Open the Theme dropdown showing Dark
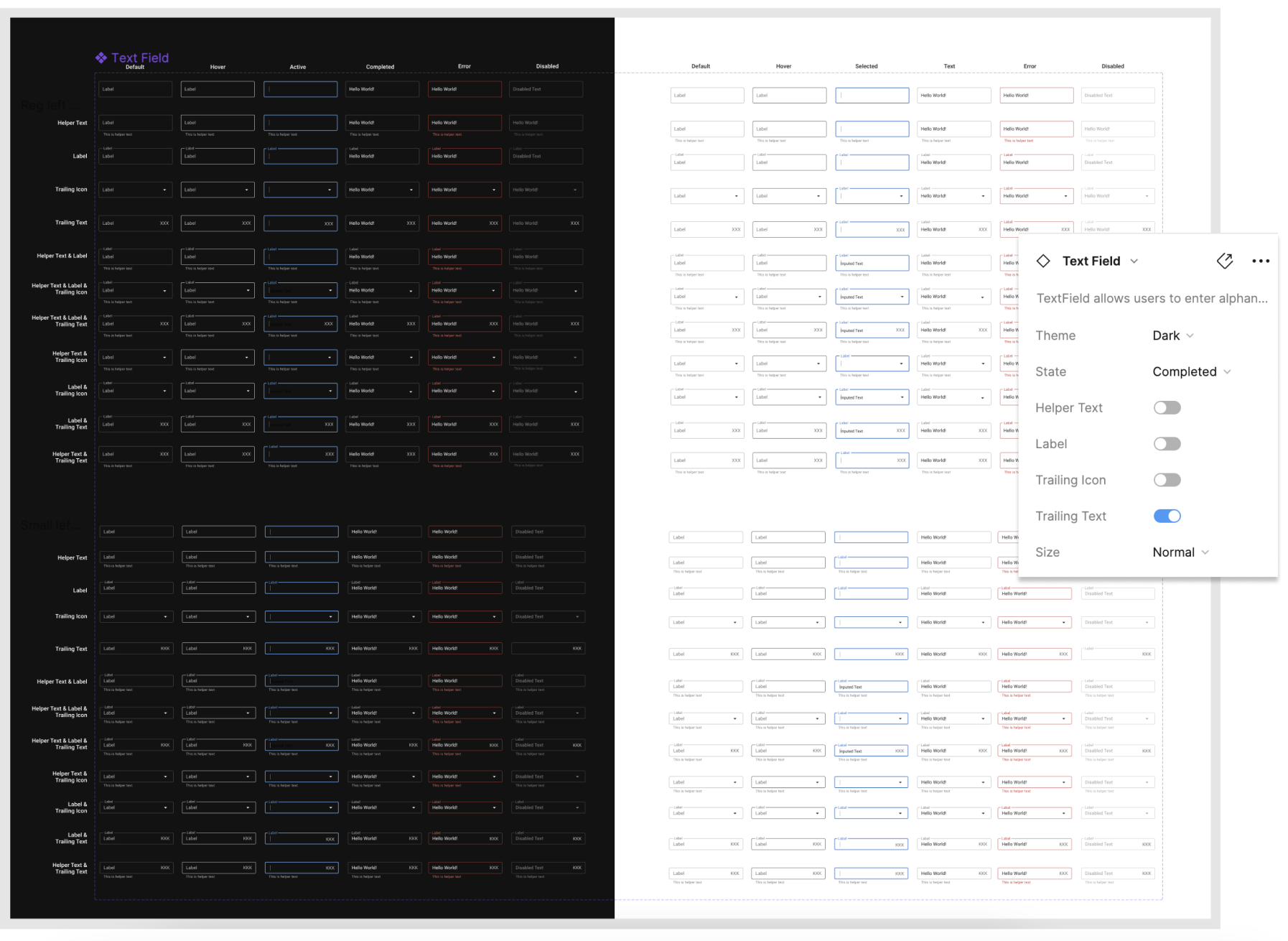The height and width of the screenshot is (941, 1288). (1173, 335)
